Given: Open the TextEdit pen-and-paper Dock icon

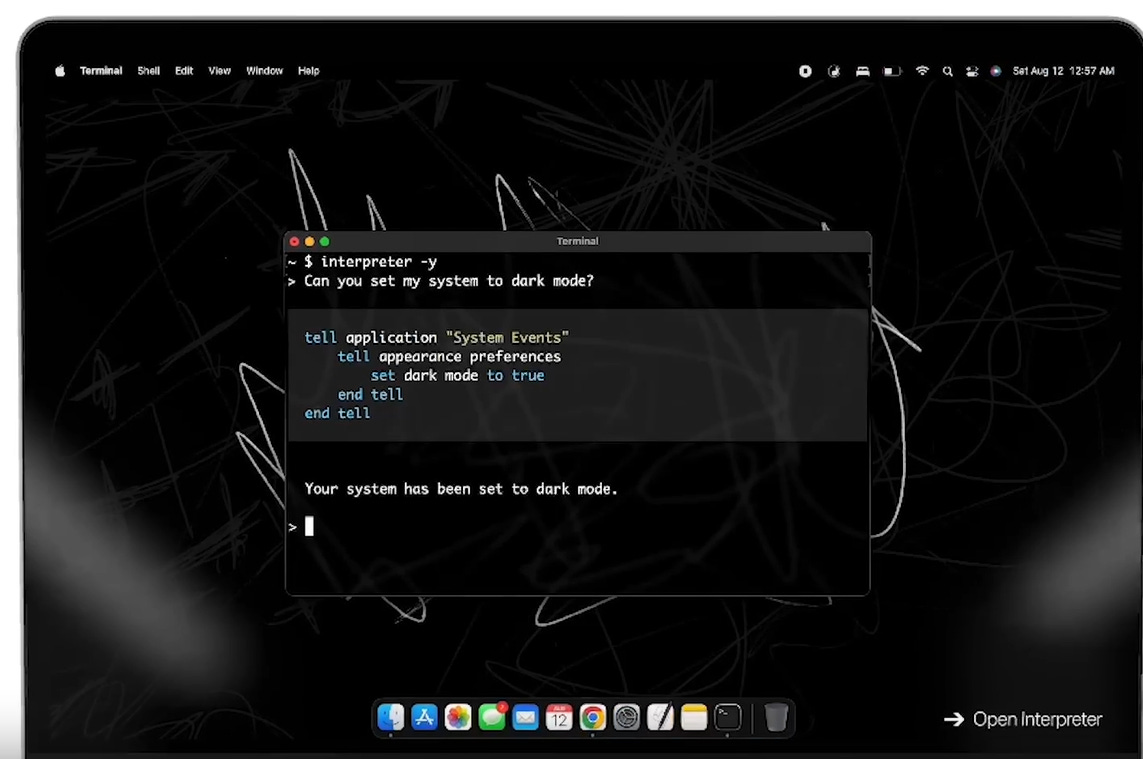Looking at the screenshot, I should [x=660, y=717].
